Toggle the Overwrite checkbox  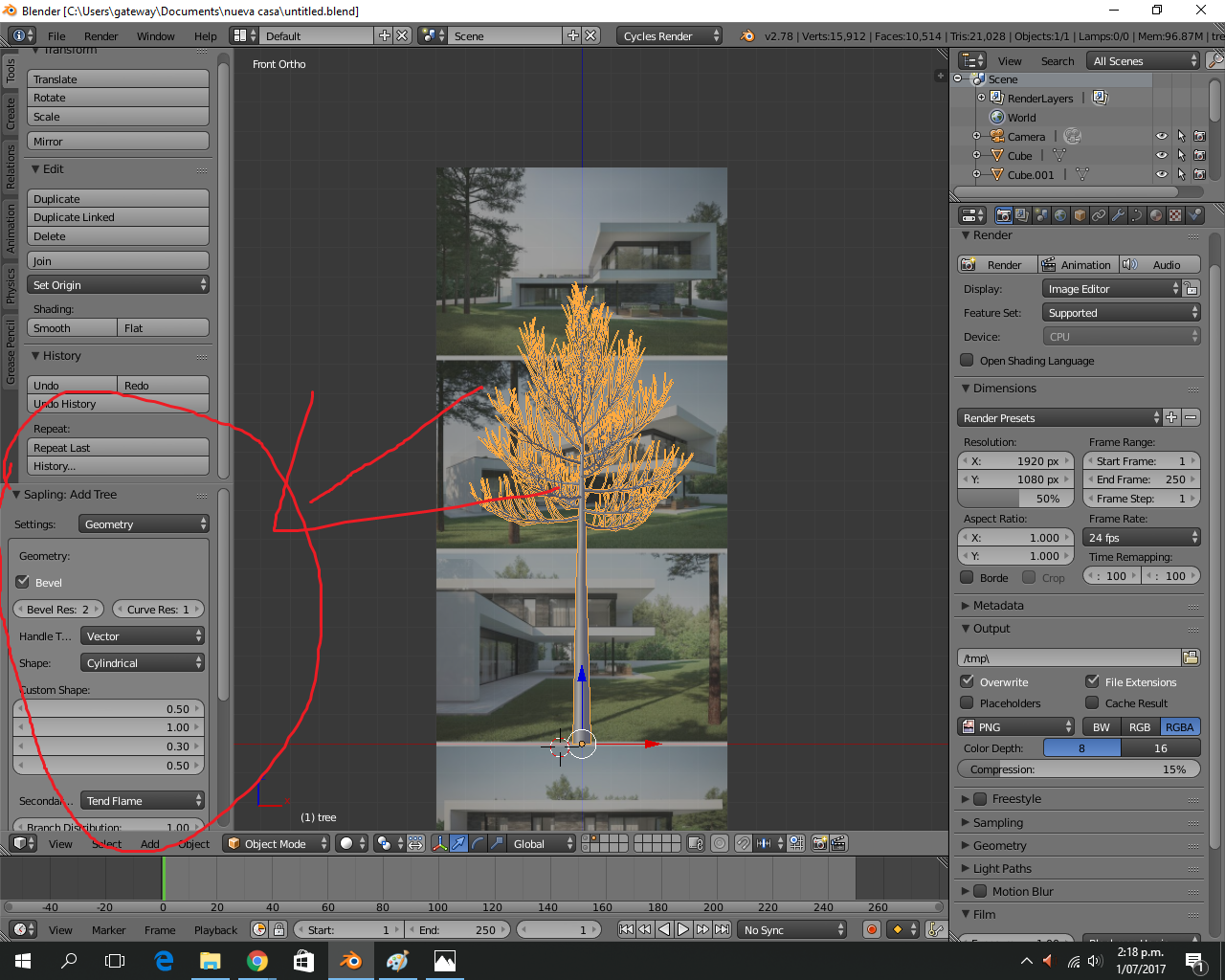(967, 681)
